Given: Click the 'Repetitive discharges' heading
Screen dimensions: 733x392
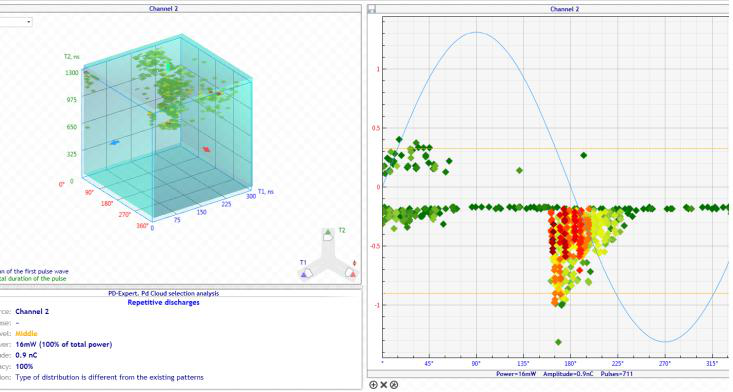Looking at the screenshot, I should pos(164,302).
